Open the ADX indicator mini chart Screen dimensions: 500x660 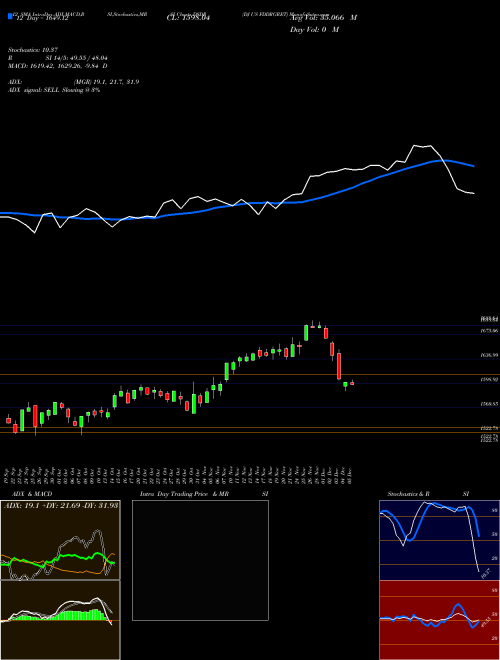tap(60, 540)
